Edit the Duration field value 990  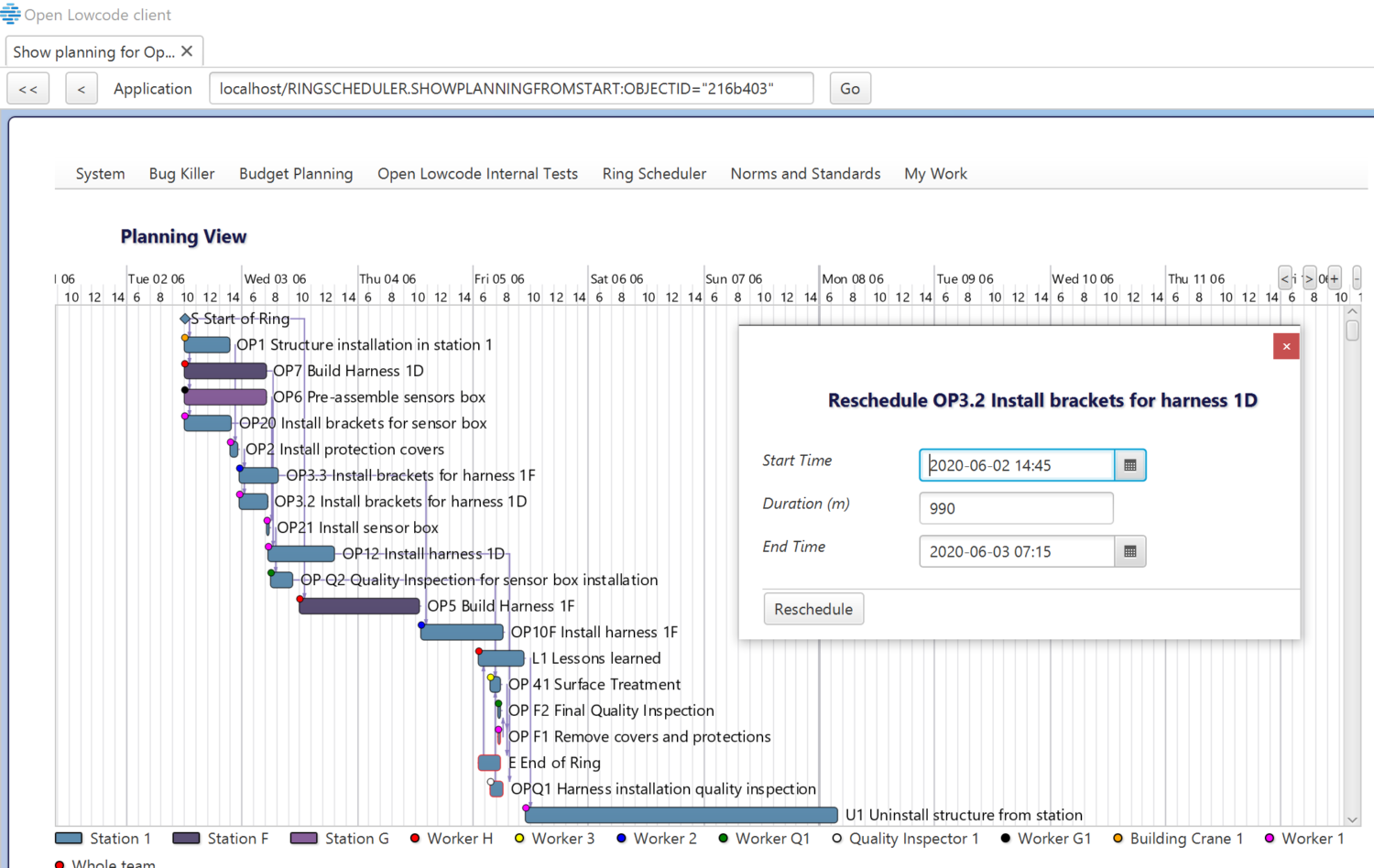click(x=1015, y=508)
